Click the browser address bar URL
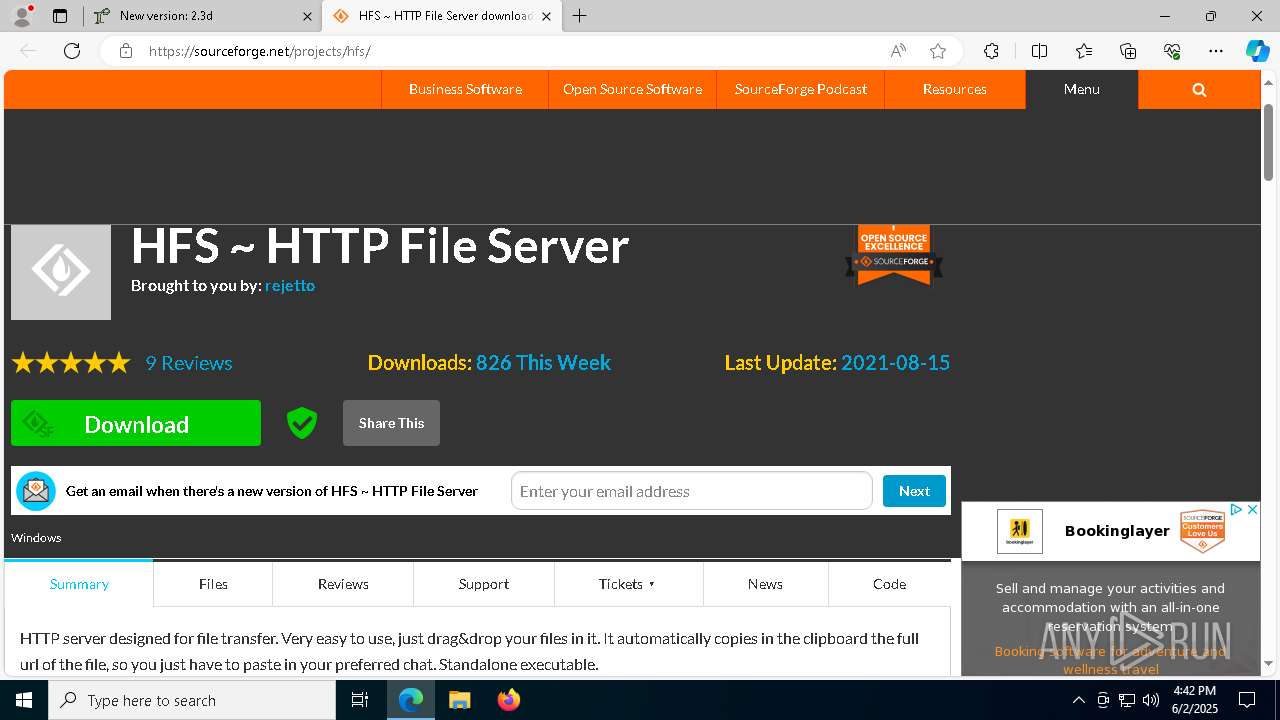 coord(260,51)
